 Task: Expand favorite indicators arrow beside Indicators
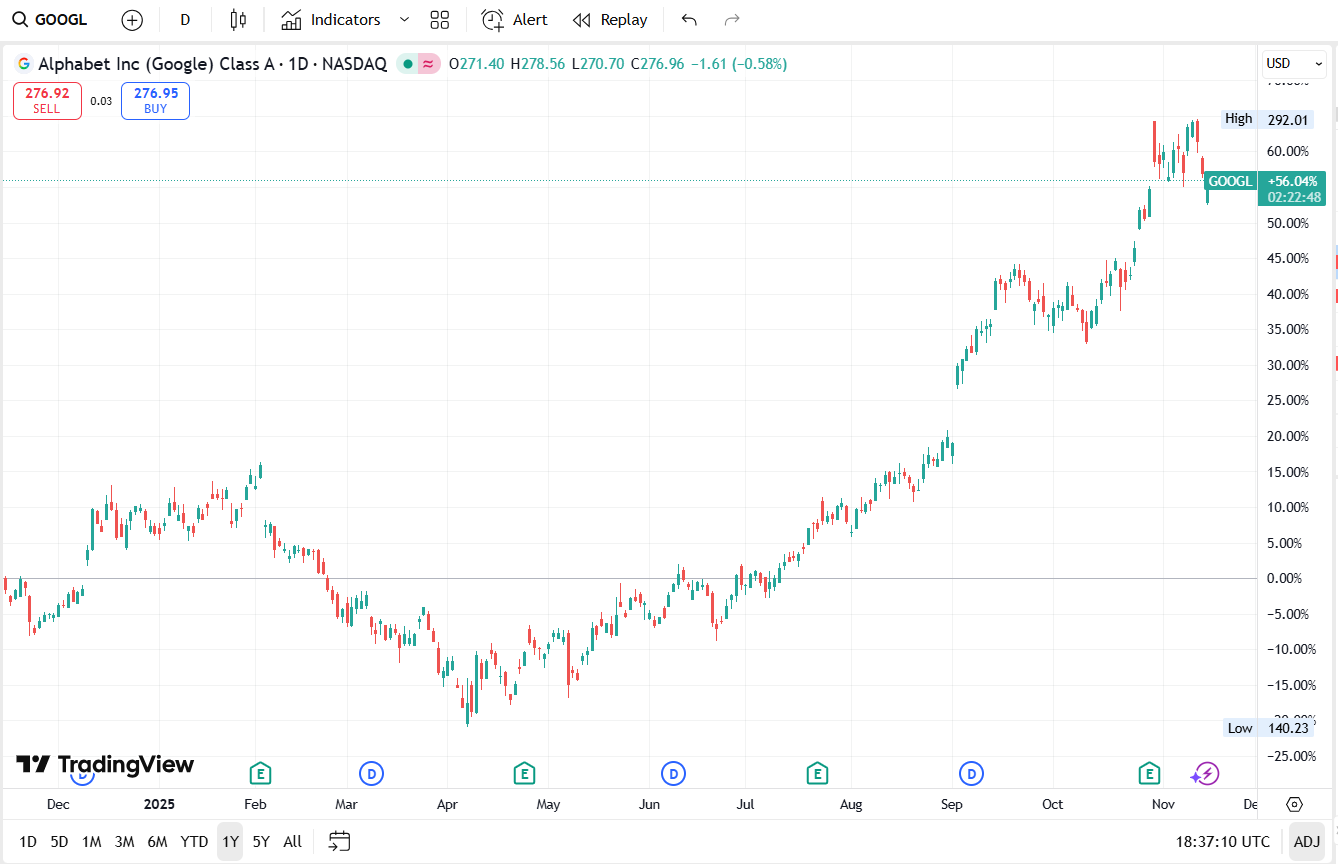coord(404,20)
